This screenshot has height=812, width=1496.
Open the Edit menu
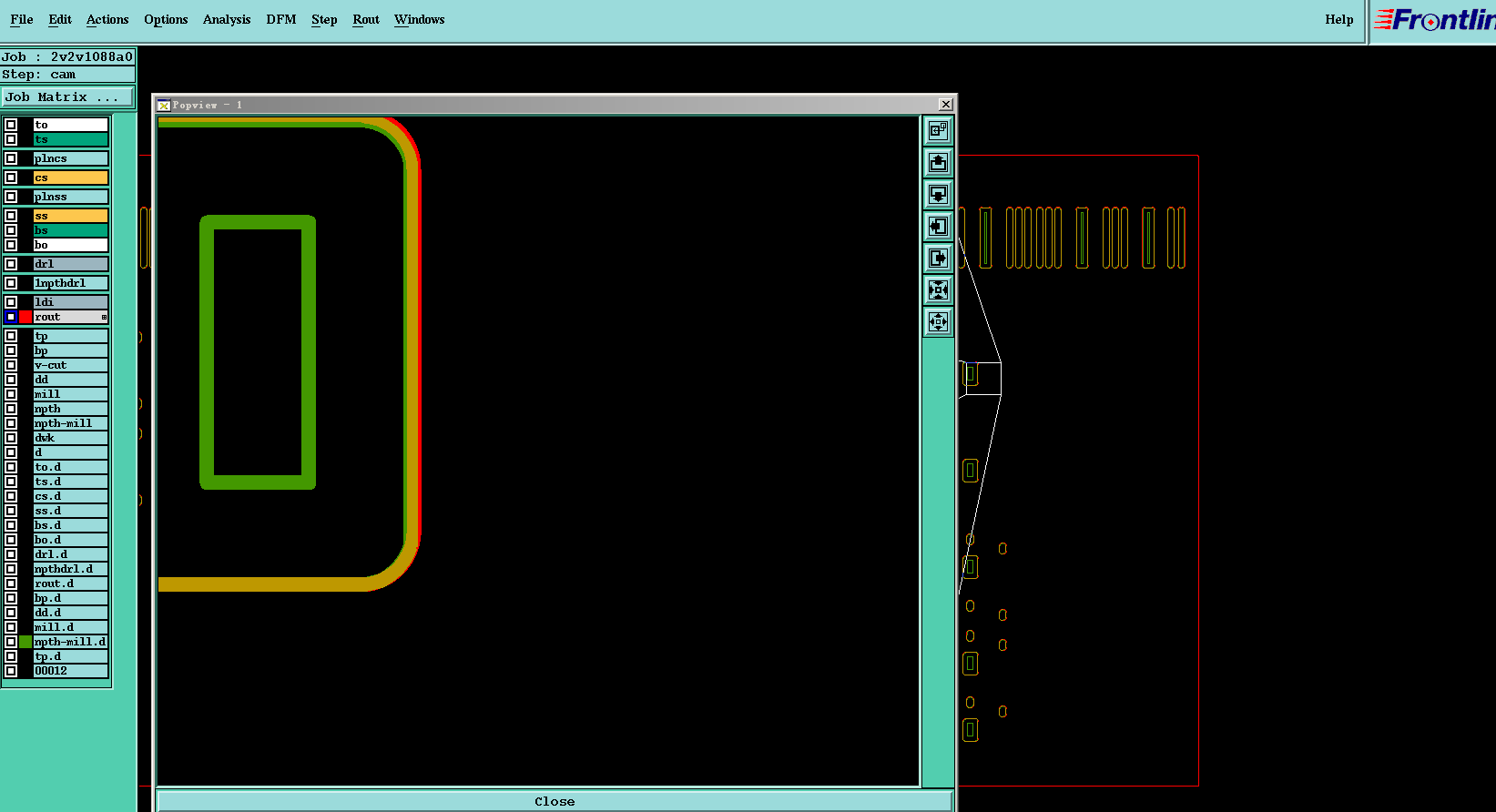60,19
